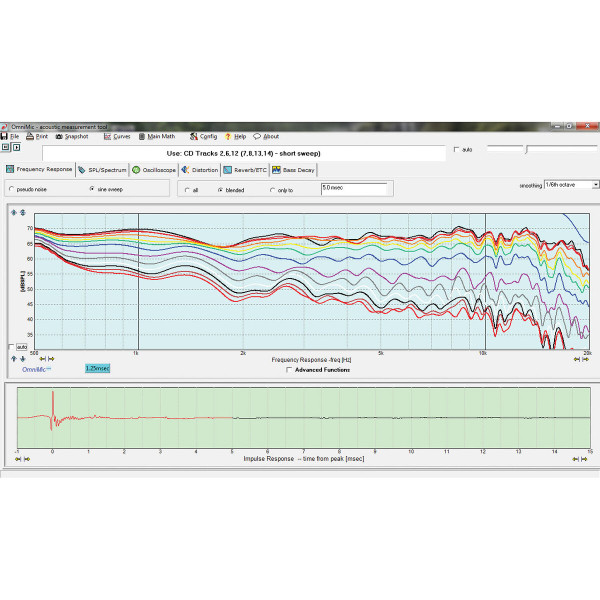Click the 5.0 msec input field
The image size is (600, 600).
click(352, 188)
